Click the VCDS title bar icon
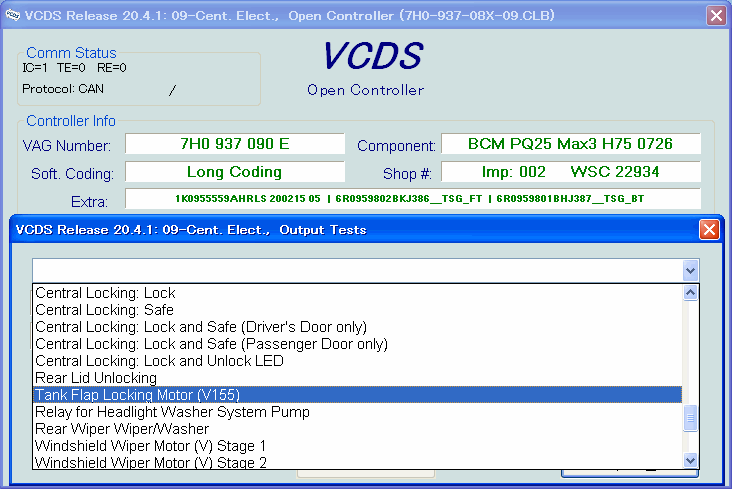 [13, 15]
